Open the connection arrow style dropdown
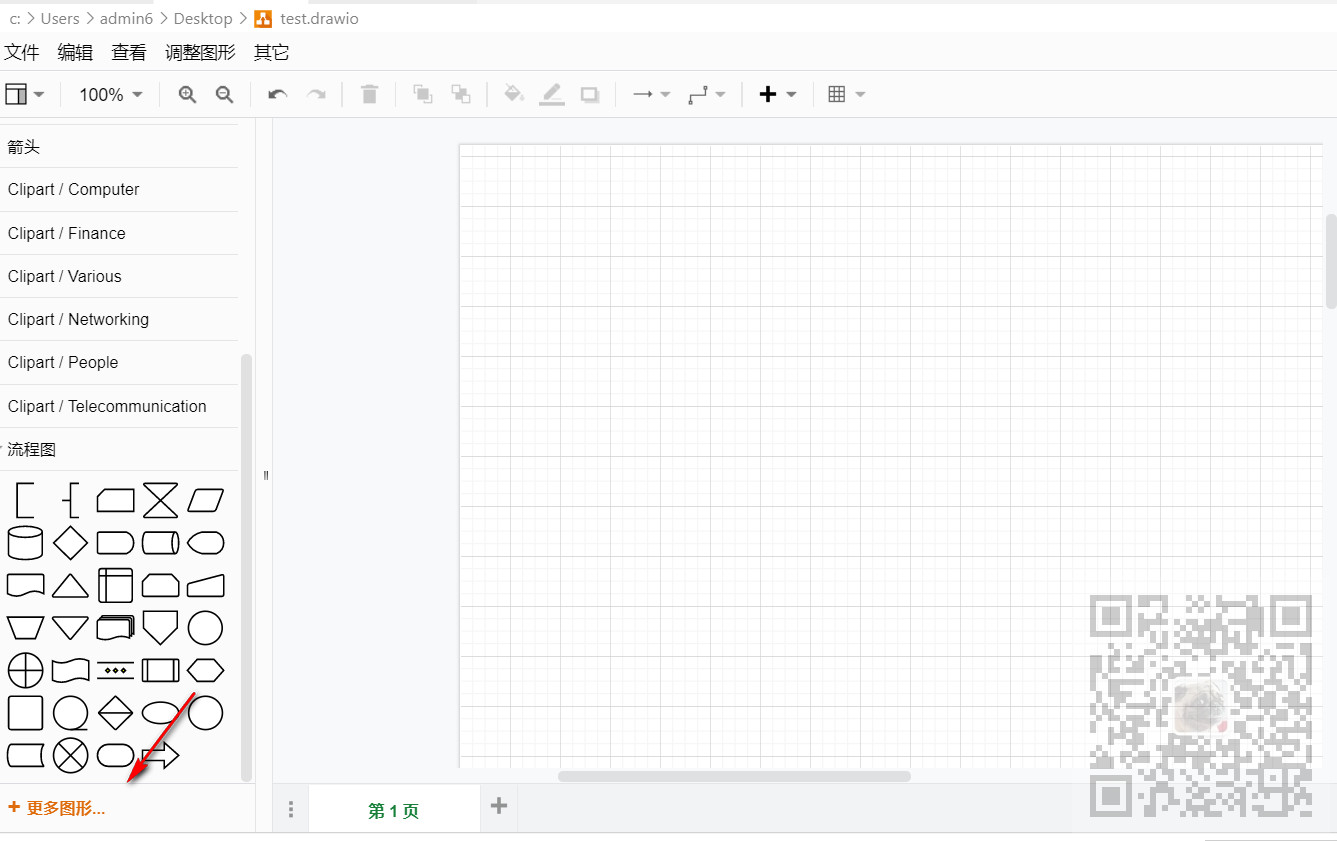This screenshot has width=1337, height=841. coord(652,94)
